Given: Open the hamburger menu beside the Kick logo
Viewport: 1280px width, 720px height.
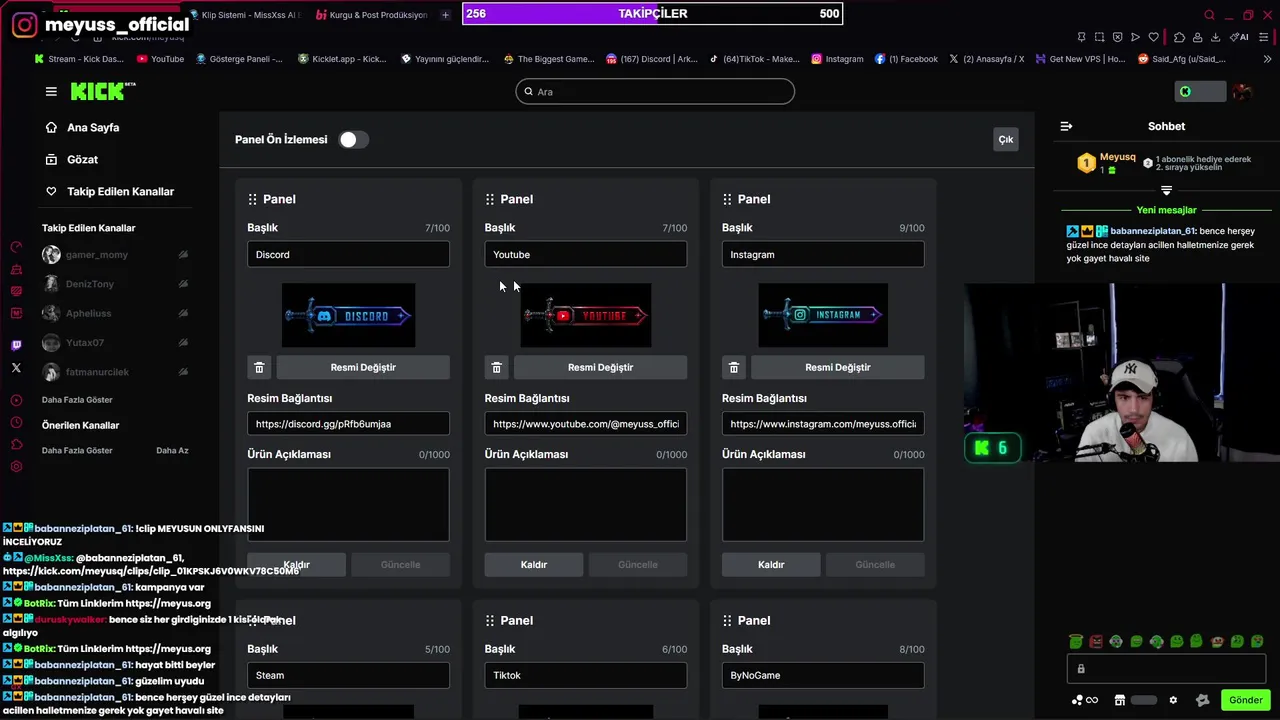Looking at the screenshot, I should point(51,91).
